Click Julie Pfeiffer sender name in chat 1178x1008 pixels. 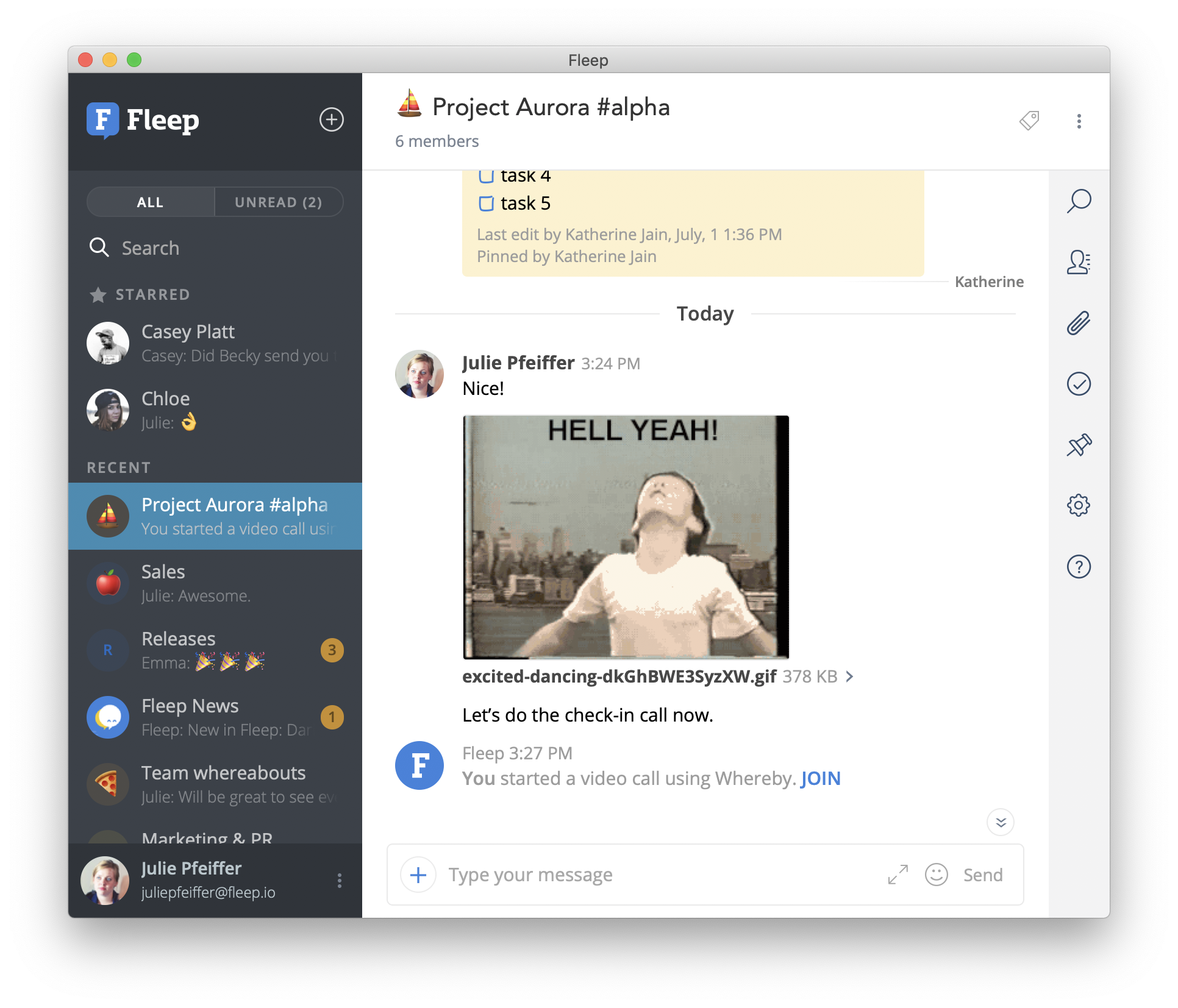[518, 363]
